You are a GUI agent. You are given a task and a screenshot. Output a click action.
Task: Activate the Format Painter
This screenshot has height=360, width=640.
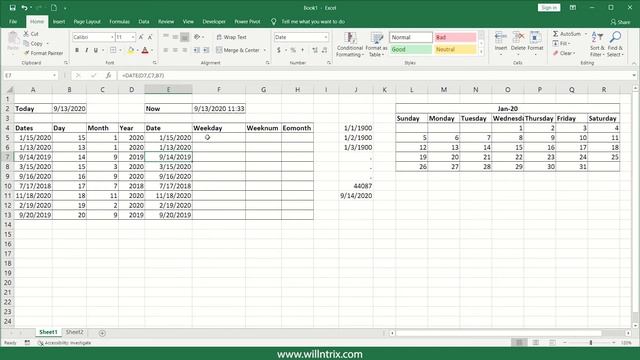click(43, 53)
